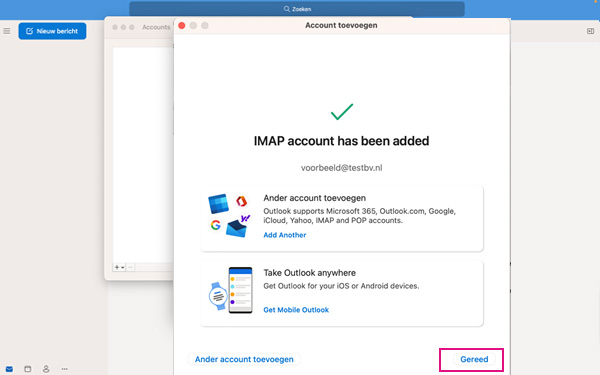The image size is (600, 375).
Task: Click the Gereed button
Action: point(474,359)
